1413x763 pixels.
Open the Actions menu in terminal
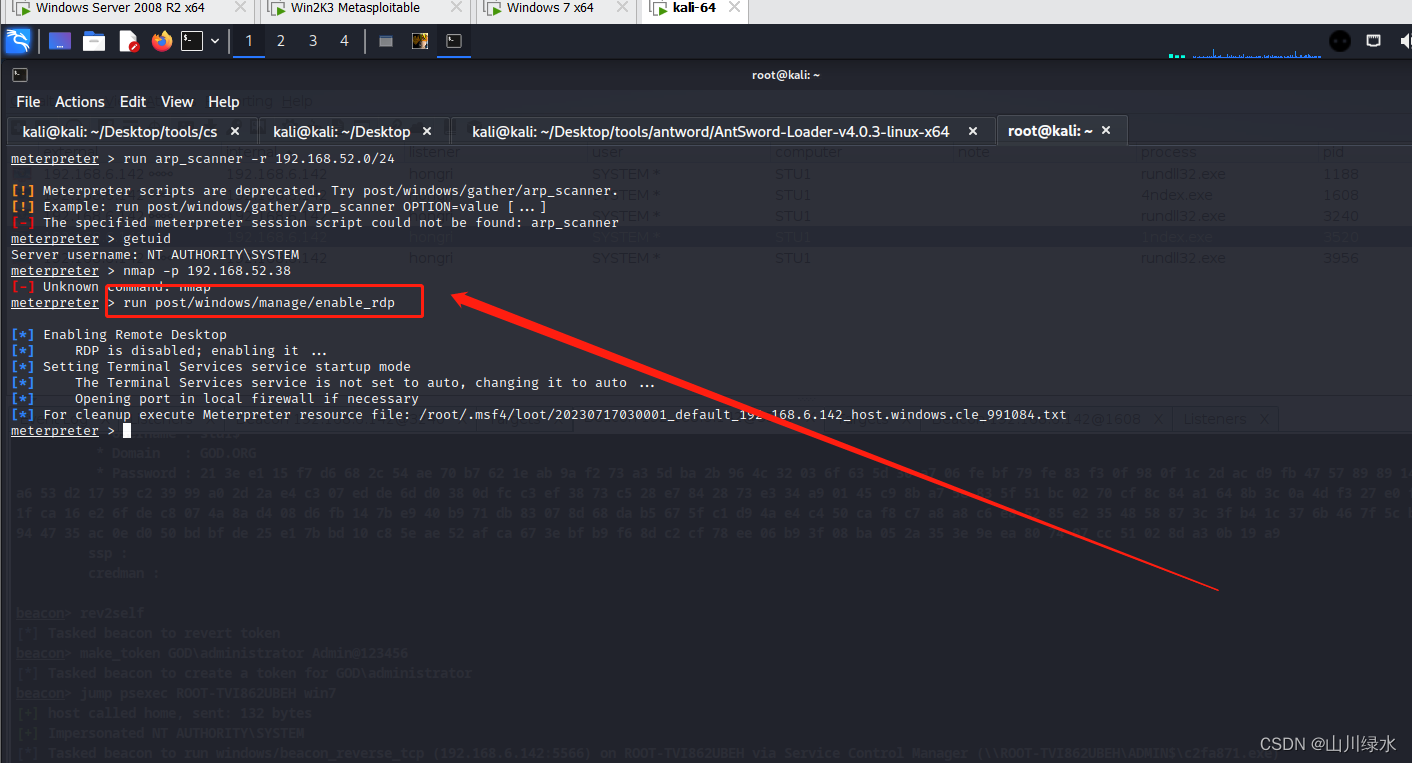coord(80,102)
